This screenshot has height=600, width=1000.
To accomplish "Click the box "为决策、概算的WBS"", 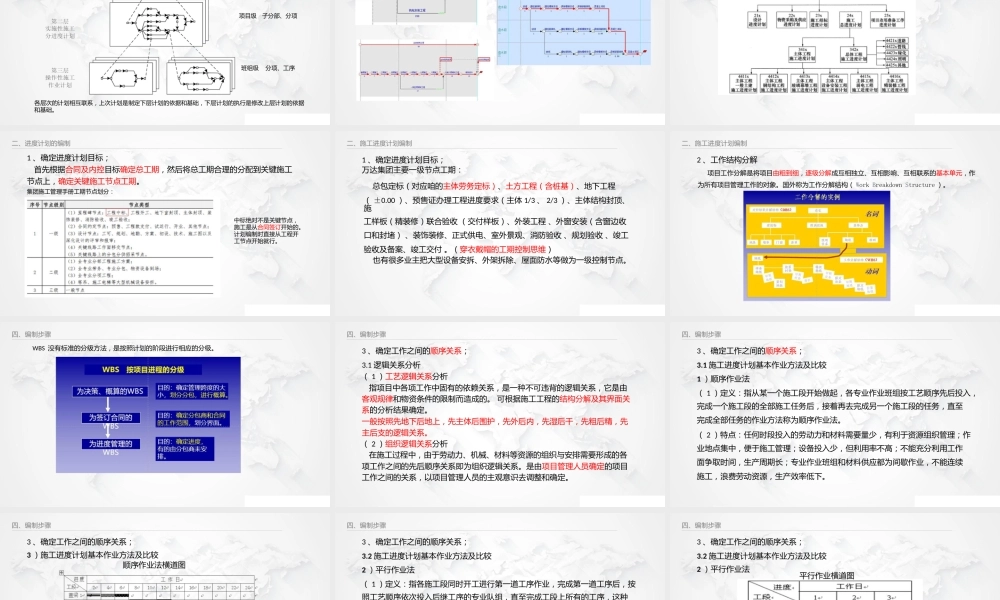I will click(110, 391).
